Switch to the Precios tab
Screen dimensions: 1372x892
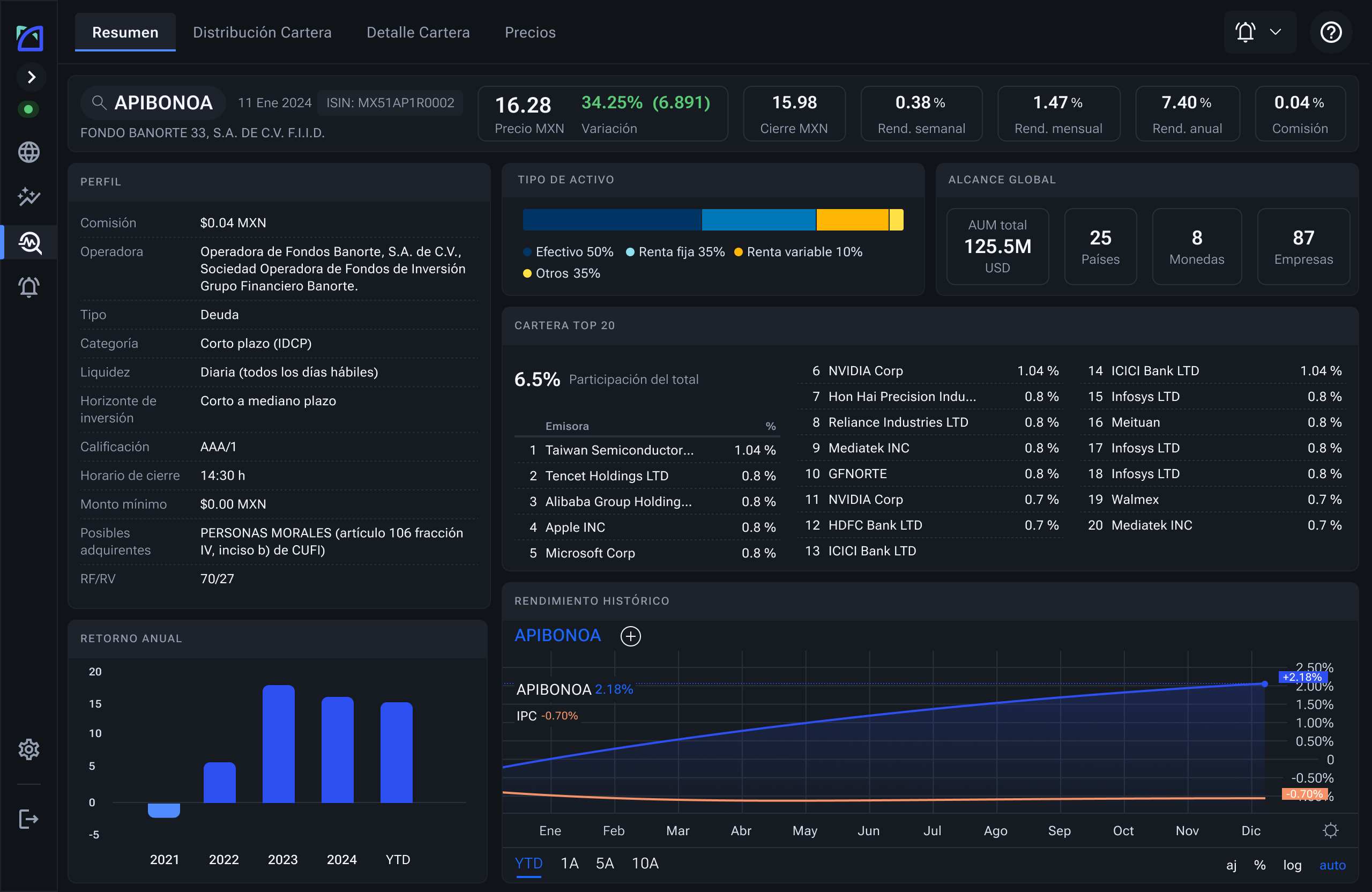click(531, 32)
